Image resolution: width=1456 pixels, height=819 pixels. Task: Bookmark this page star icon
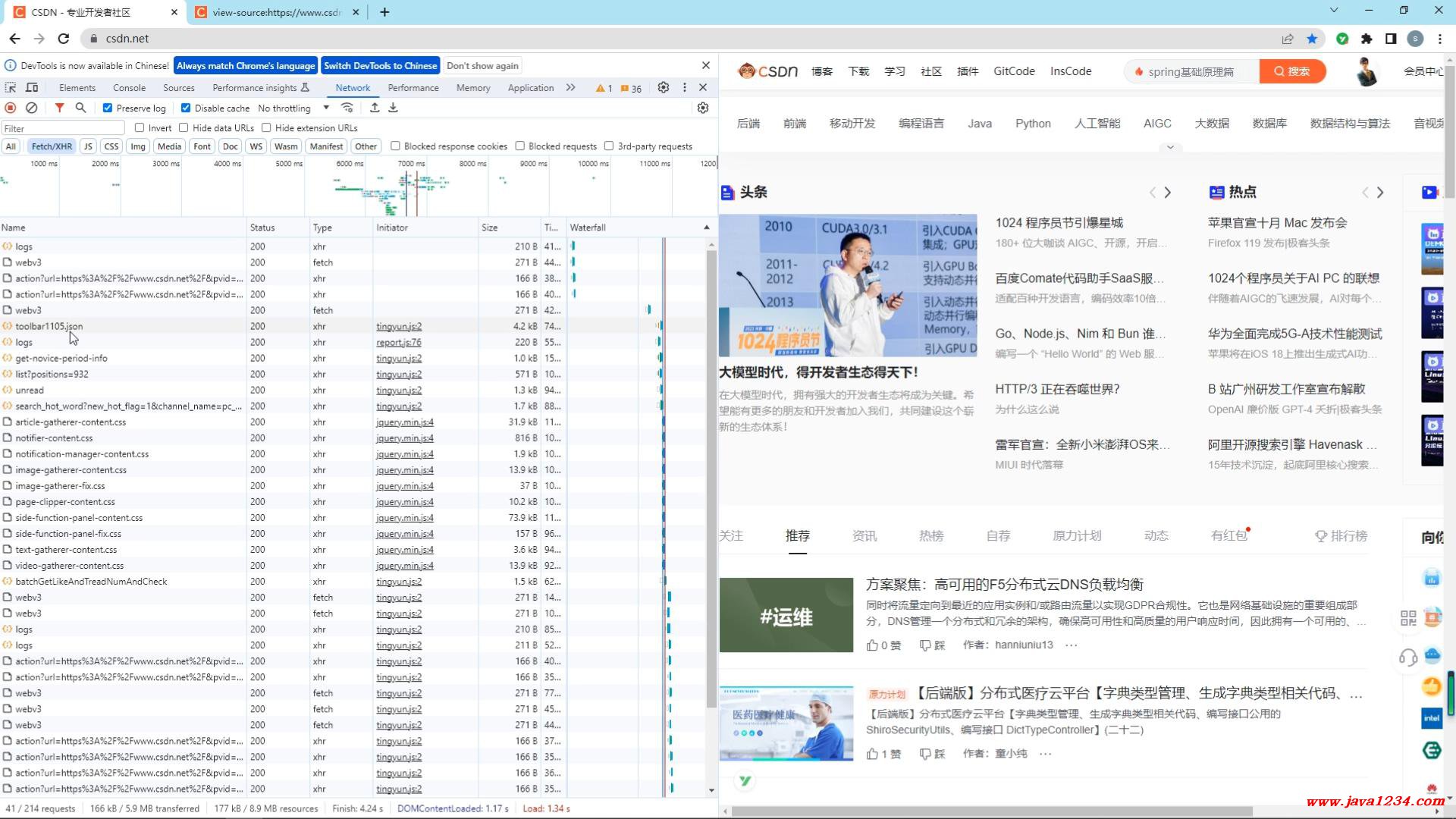coord(1312,39)
